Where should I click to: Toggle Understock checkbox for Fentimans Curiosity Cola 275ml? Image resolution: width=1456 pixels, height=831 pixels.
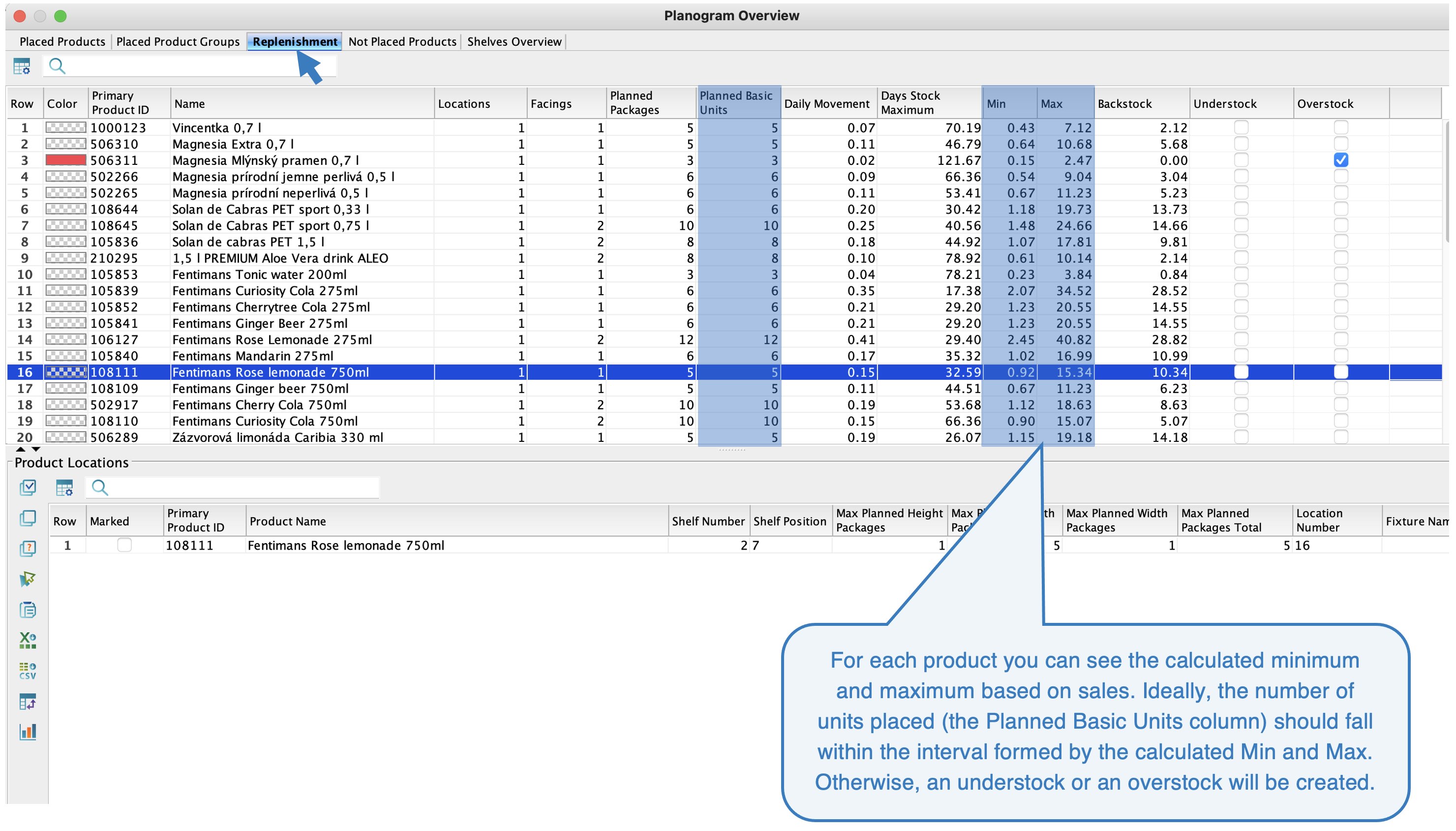coord(1241,290)
